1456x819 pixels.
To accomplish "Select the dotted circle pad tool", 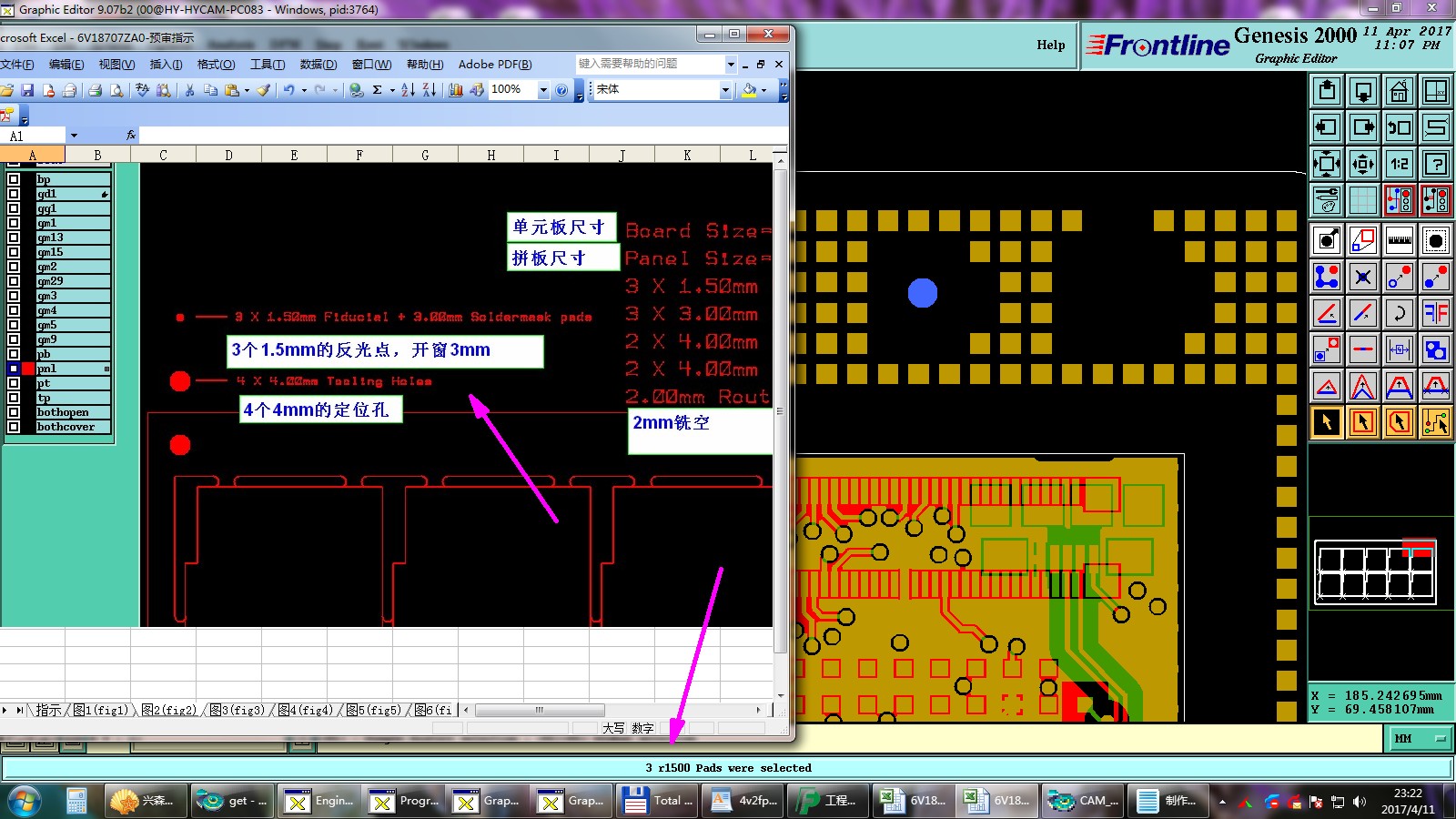I will tap(1436, 240).
